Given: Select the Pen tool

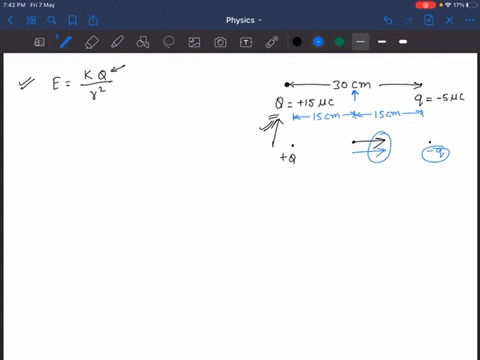Looking at the screenshot, I should tap(65, 42).
